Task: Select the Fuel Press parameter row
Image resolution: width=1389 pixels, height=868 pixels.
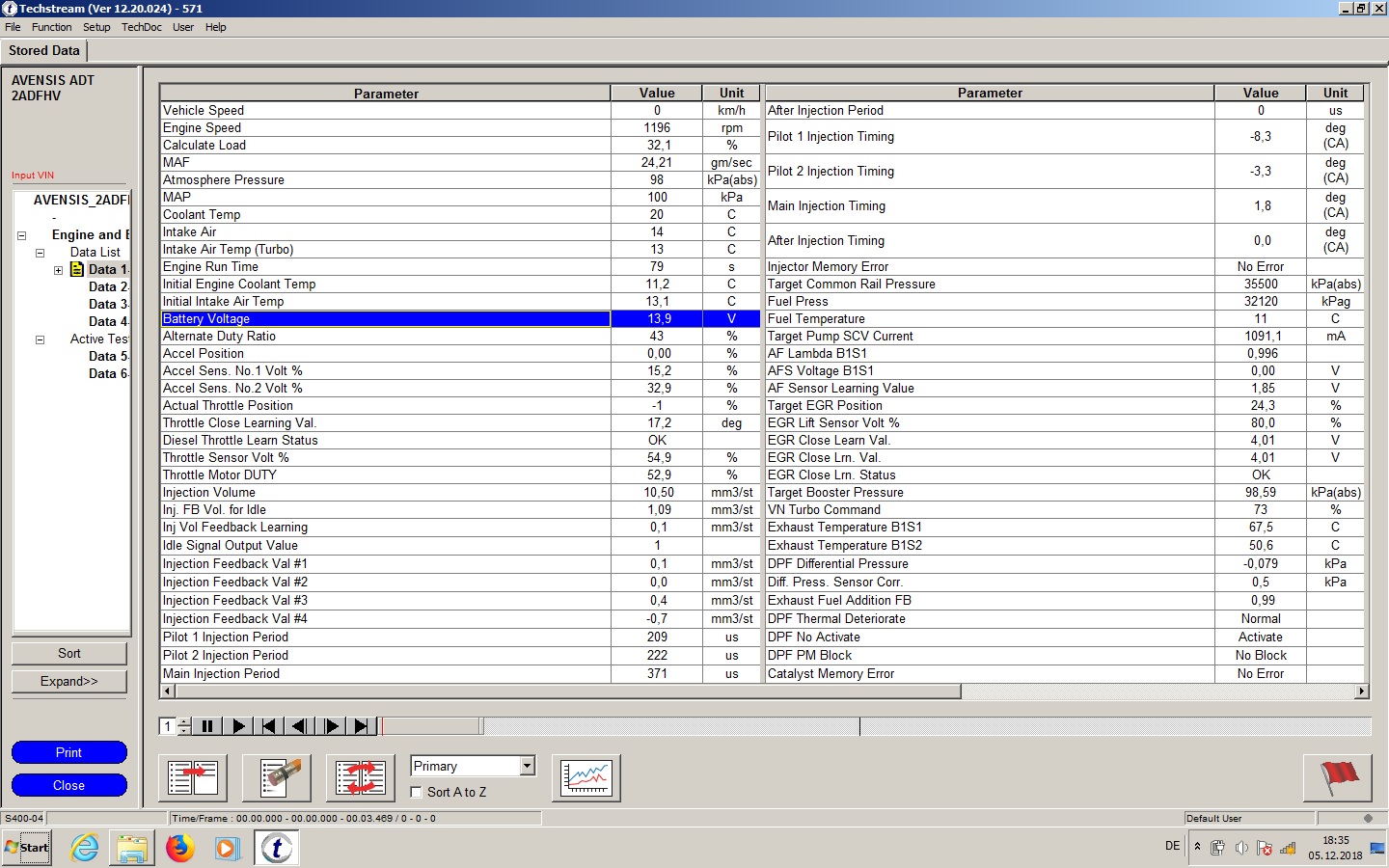Action: coord(1065,301)
